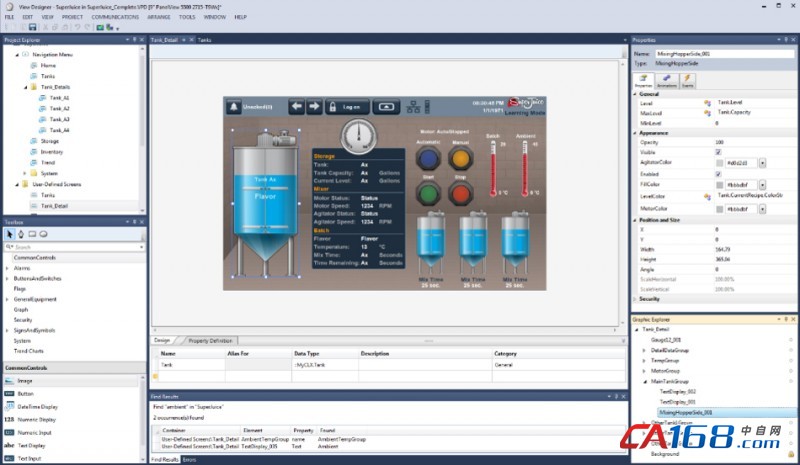Click the alarm bell icon on the HMI screen
The height and width of the screenshot is (465, 800).
[236, 106]
